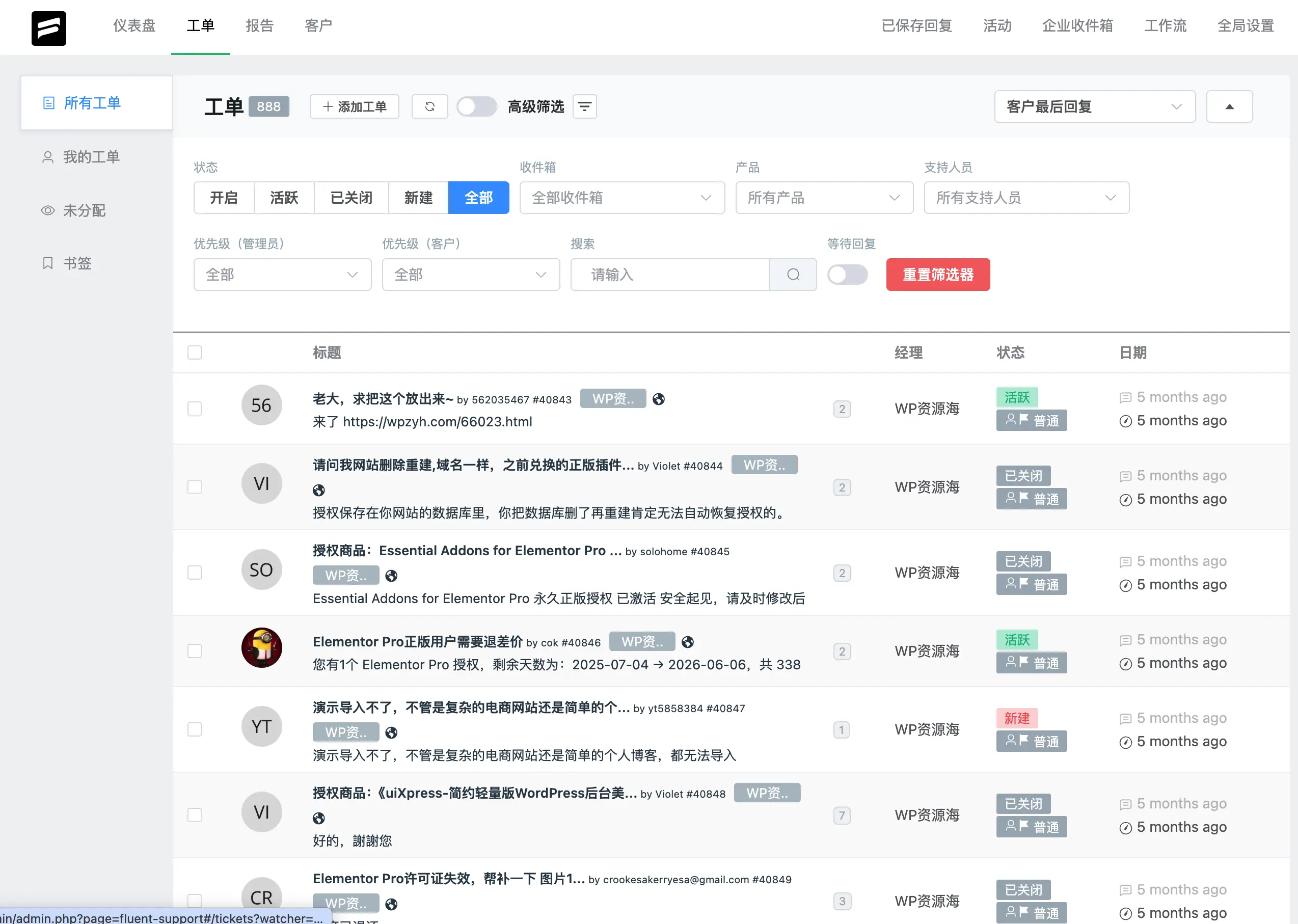Open the 全部收件箱 dropdown
The image size is (1298, 924).
click(622, 198)
